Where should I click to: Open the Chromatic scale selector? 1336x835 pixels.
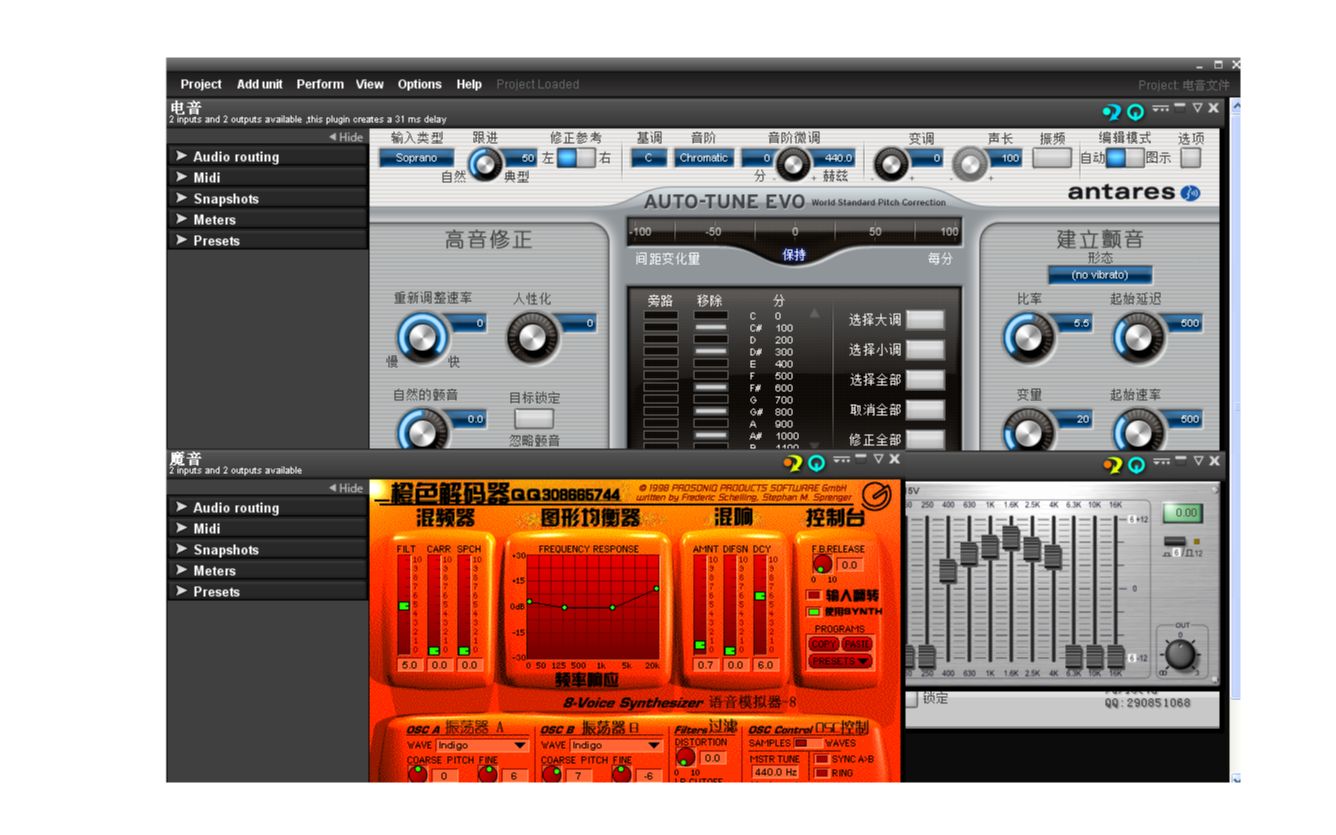tap(704, 158)
